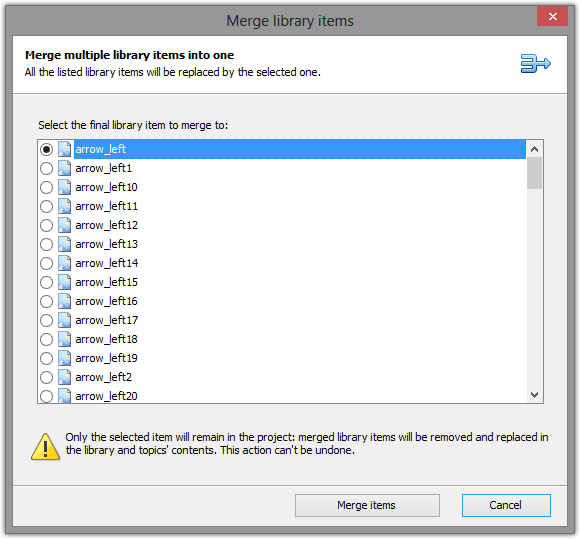Image resolution: width=581 pixels, height=540 pixels.
Task: Select the arrow_left11 radio button
Action: [x=46, y=206]
